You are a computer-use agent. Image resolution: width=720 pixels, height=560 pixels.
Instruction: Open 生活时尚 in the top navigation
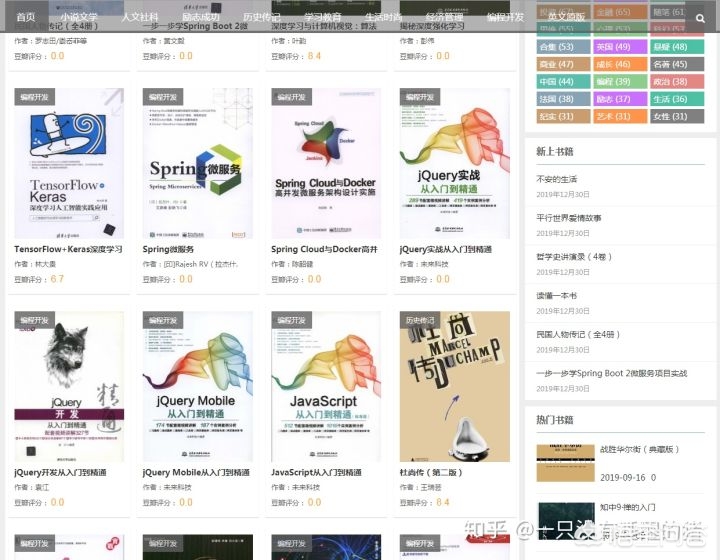coord(383,17)
